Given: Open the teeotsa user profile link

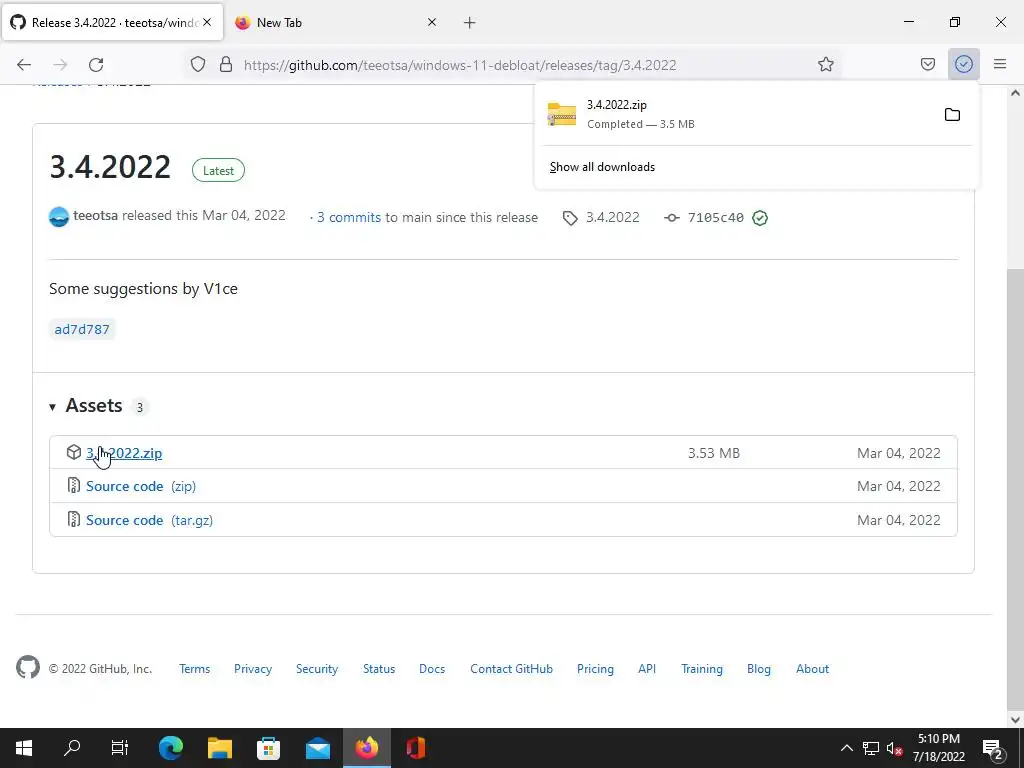Looking at the screenshot, I should [95, 216].
